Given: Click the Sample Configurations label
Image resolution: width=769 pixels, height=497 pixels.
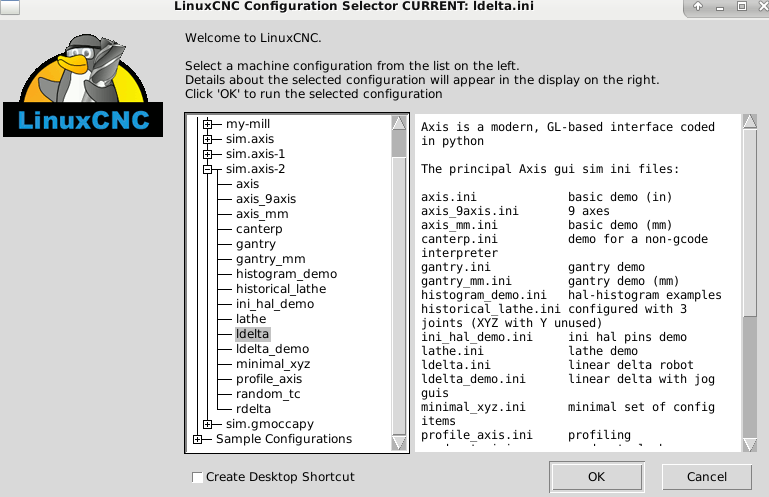Looking at the screenshot, I should point(284,439).
